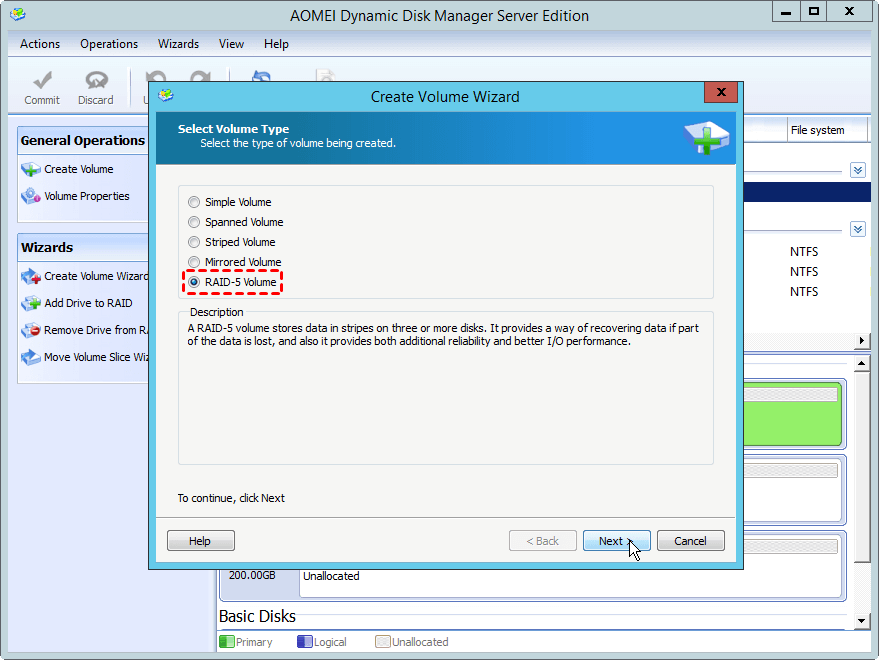Open the Volume Properties icon
Viewport: 879px width, 660px height.
(31, 196)
